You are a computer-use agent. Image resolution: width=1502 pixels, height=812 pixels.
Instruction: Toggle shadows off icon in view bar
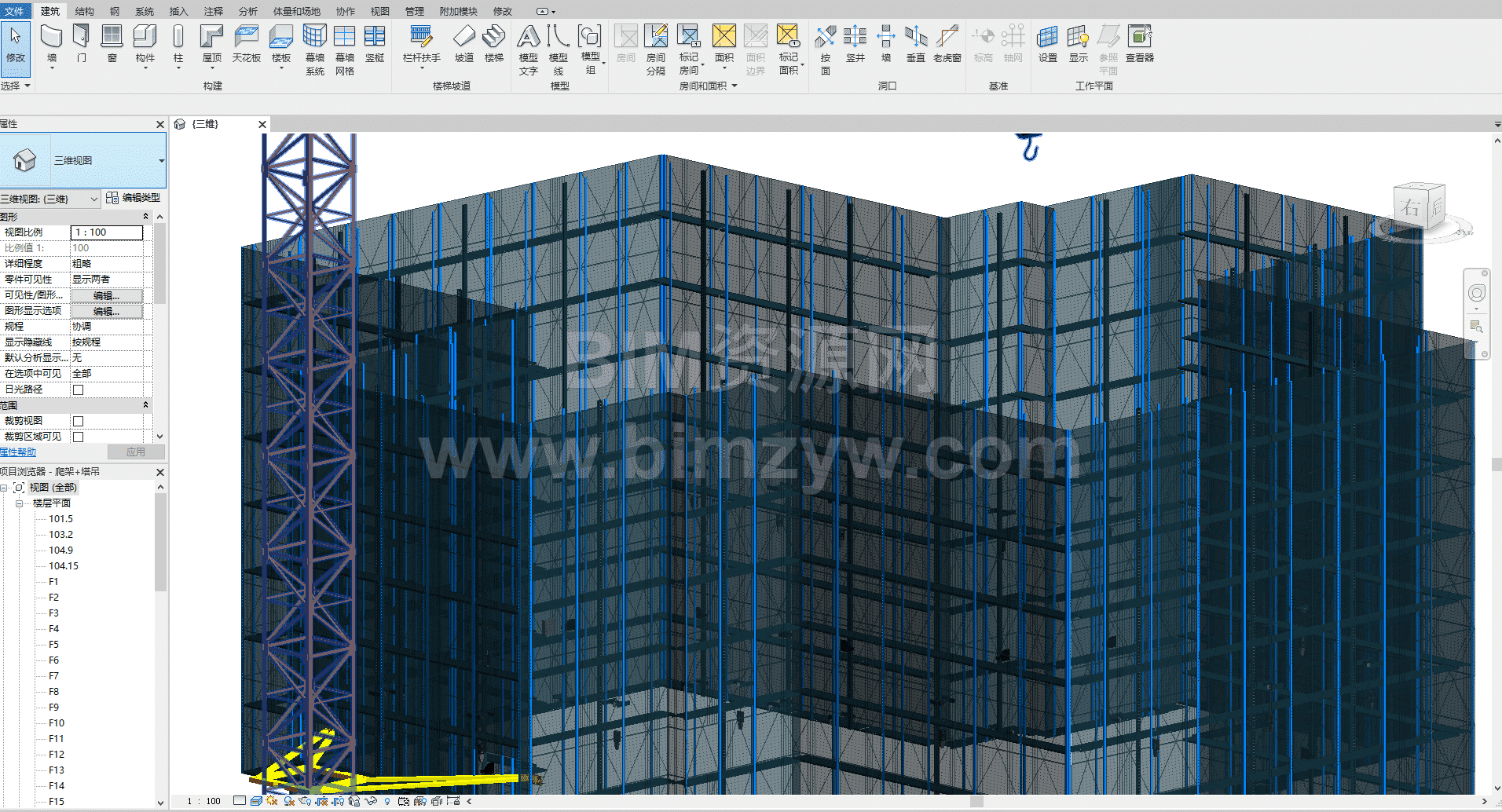click(x=288, y=801)
